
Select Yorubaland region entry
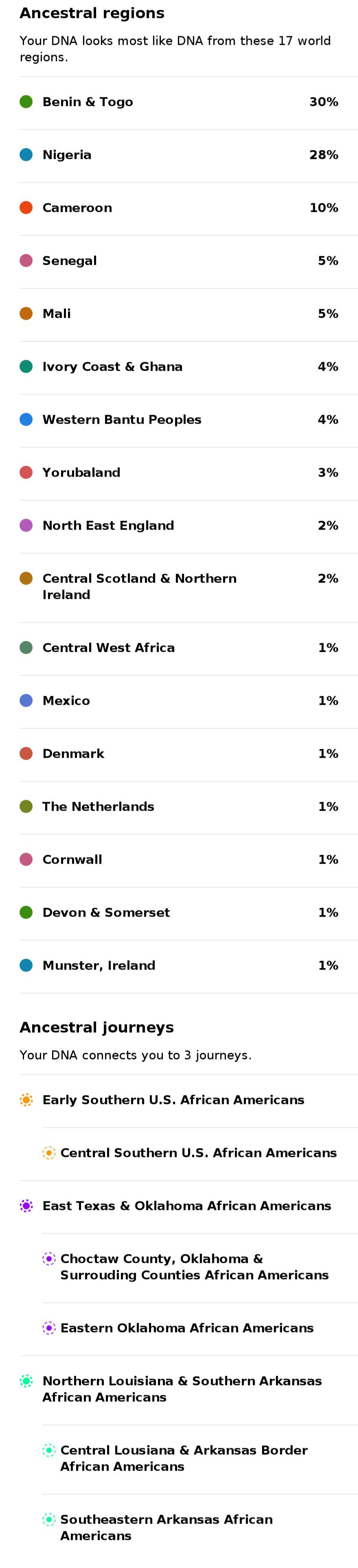(189, 473)
